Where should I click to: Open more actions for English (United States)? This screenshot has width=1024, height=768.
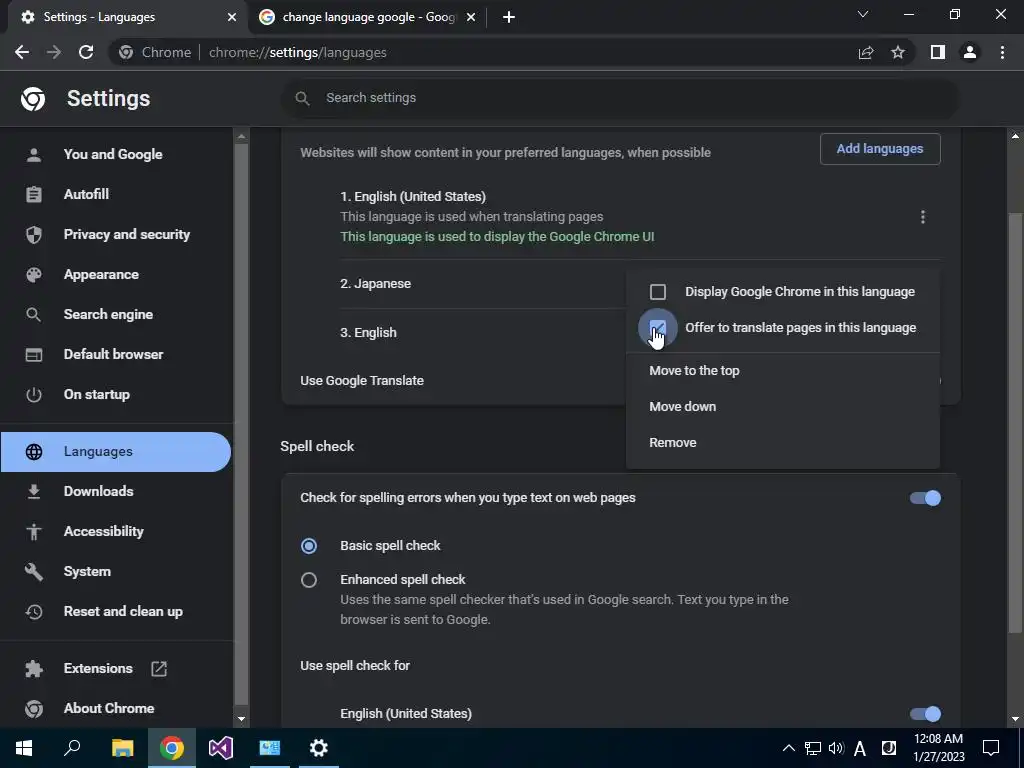pos(923,217)
